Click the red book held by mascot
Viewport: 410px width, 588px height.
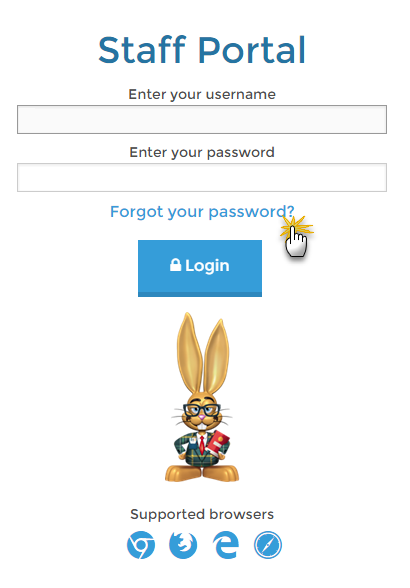pos(219,443)
